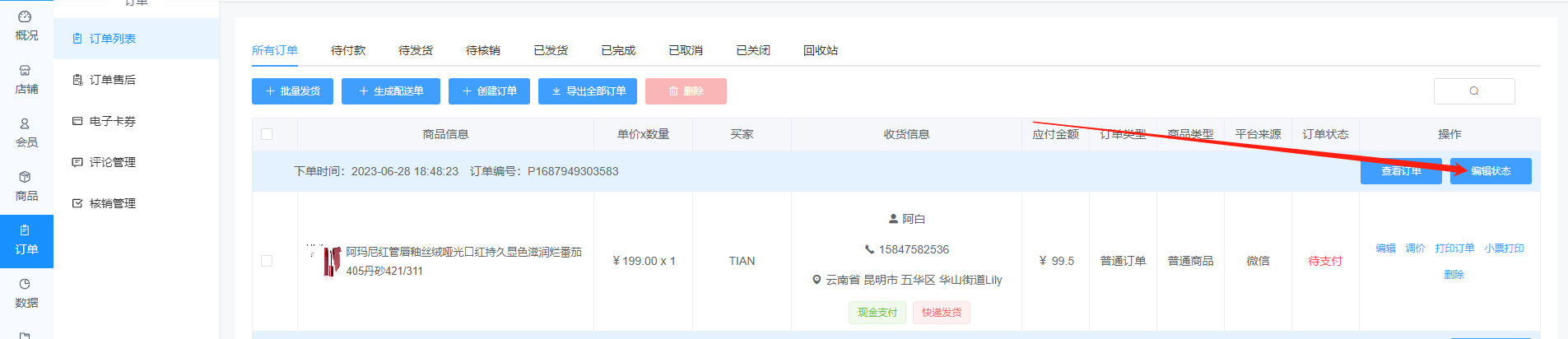Click the 创建订单 button
This screenshot has width=1568, height=339.
(x=489, y=91)
